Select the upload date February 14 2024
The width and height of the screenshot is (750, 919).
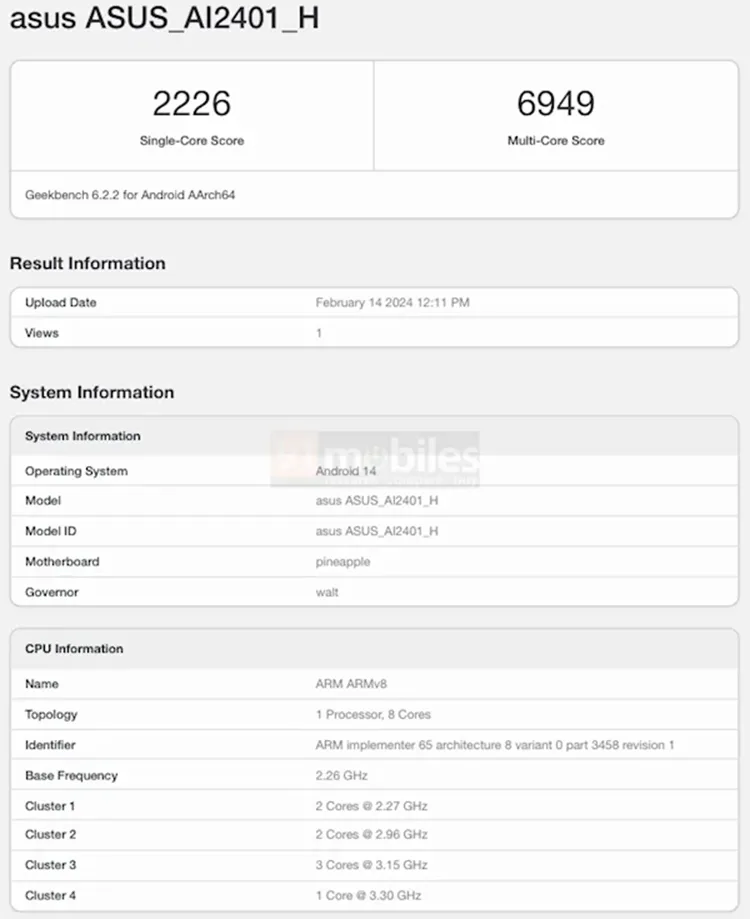(x=392, y=302)
